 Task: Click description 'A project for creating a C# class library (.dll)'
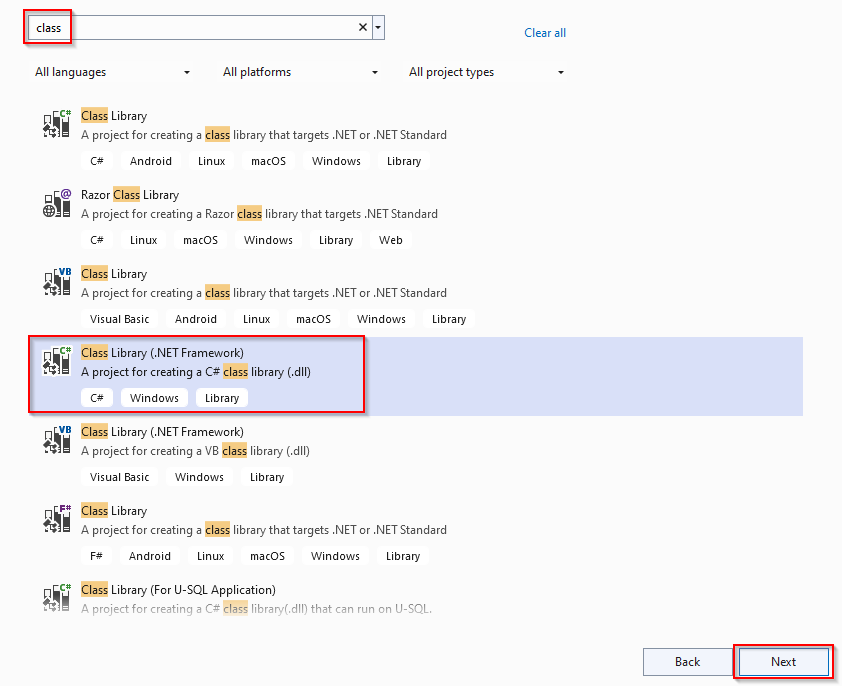[x=196, y=372]
